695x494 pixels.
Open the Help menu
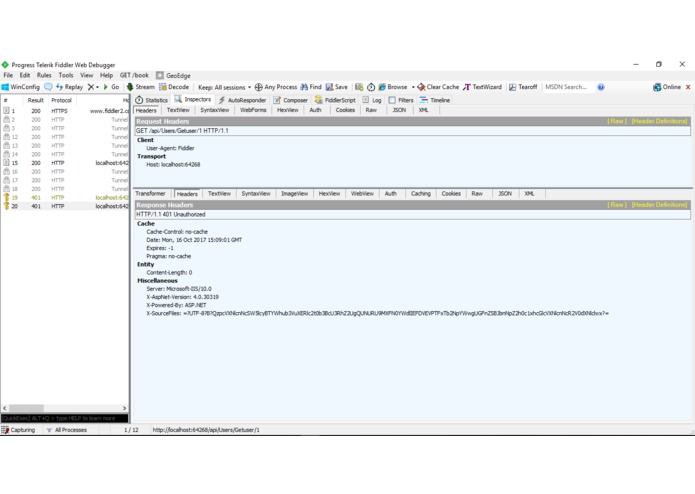106,75
